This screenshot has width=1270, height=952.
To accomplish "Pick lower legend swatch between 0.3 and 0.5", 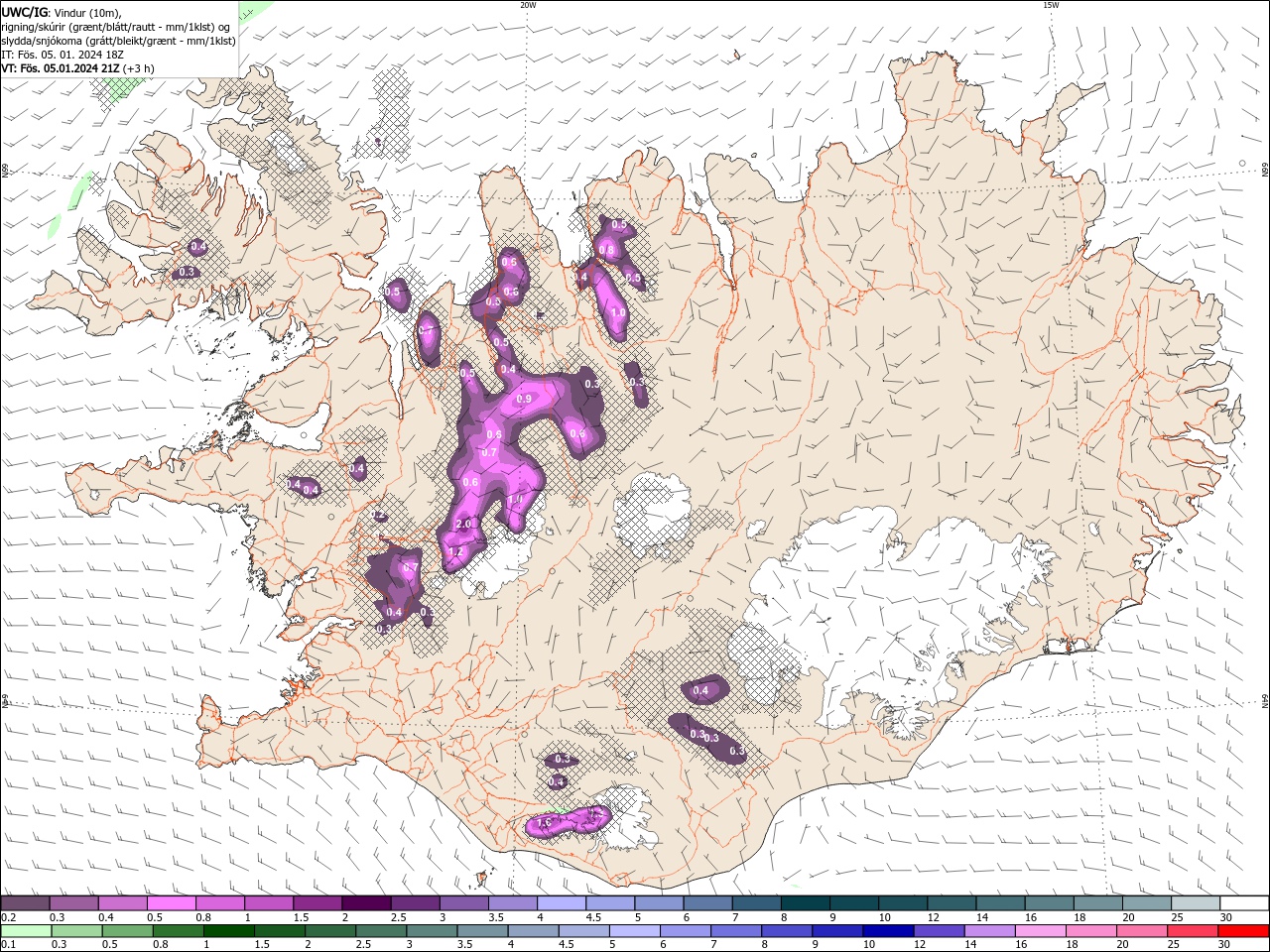I will point(76,931).
